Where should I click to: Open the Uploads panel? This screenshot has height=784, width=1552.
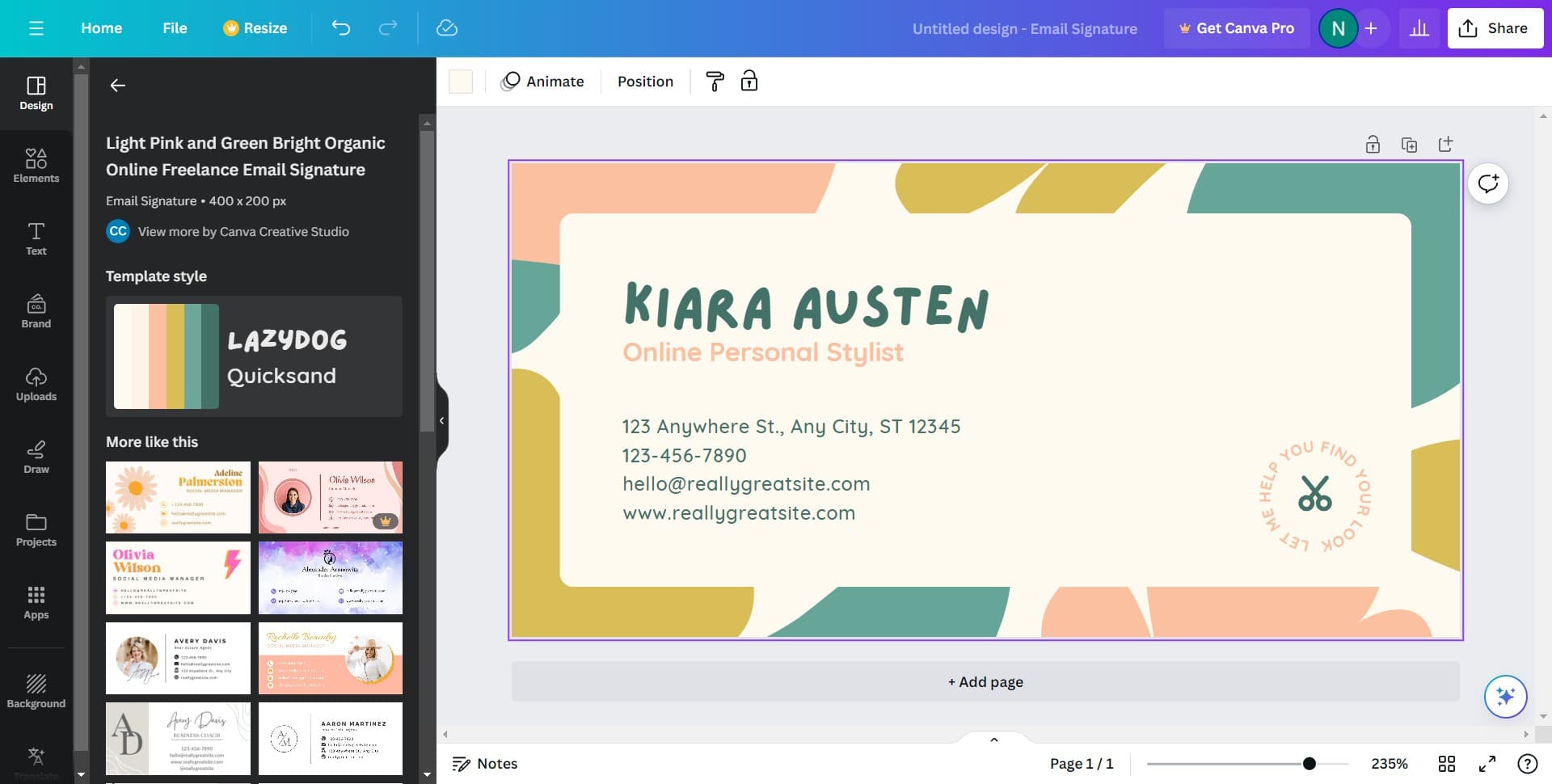[36, 384]
